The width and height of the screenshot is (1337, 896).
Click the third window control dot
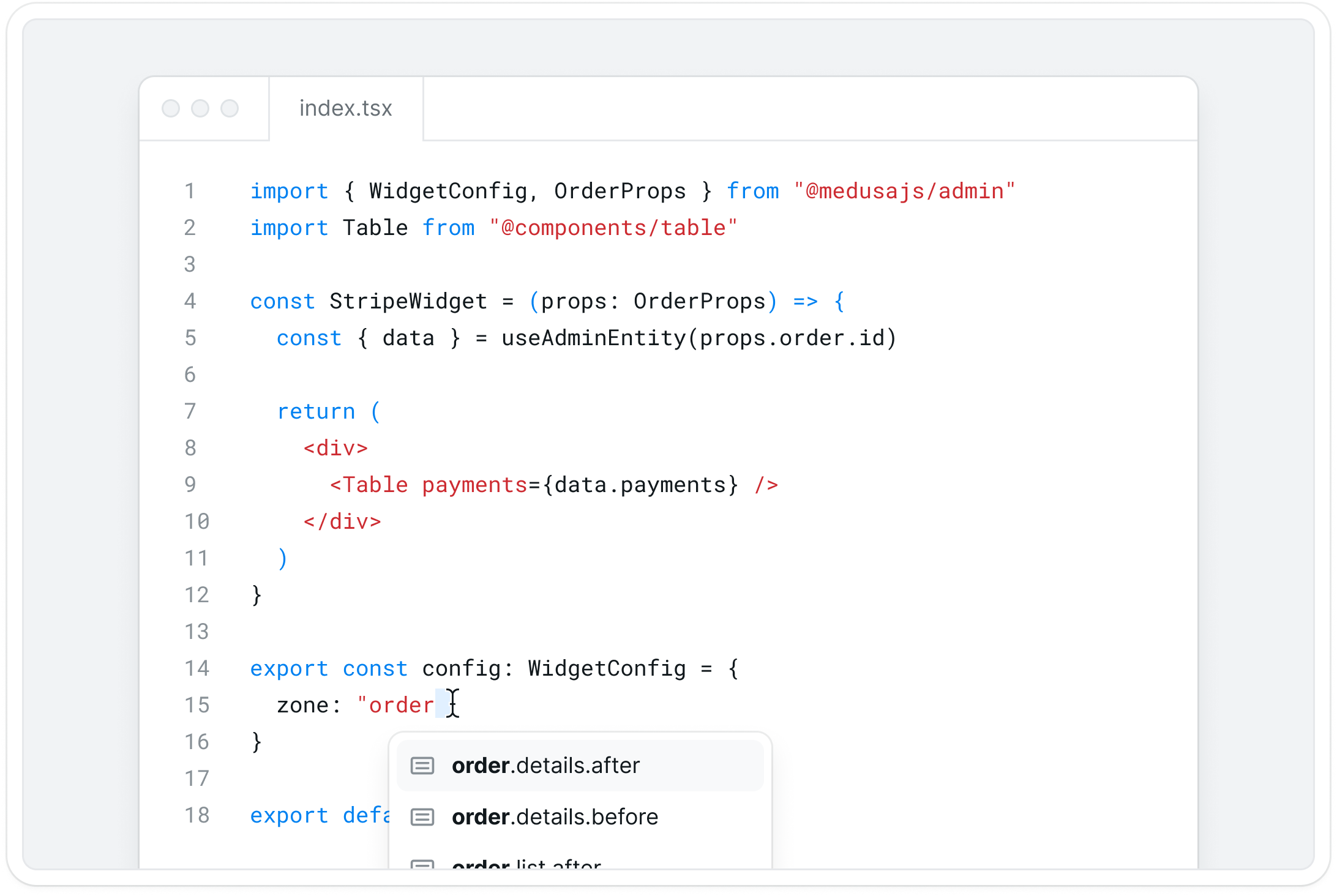coord(230,108)
